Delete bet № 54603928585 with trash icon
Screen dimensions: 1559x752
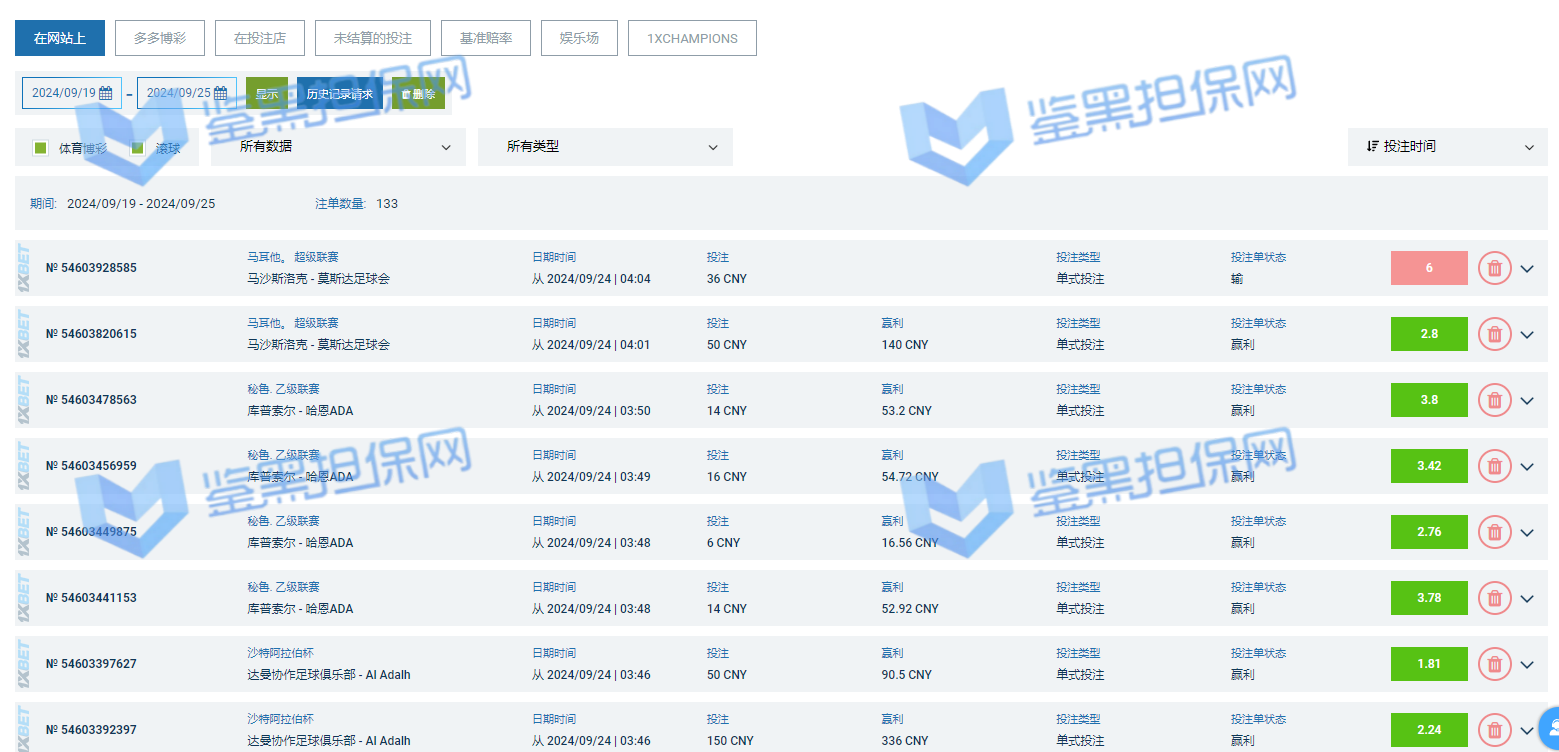(x=1494, y=268)
